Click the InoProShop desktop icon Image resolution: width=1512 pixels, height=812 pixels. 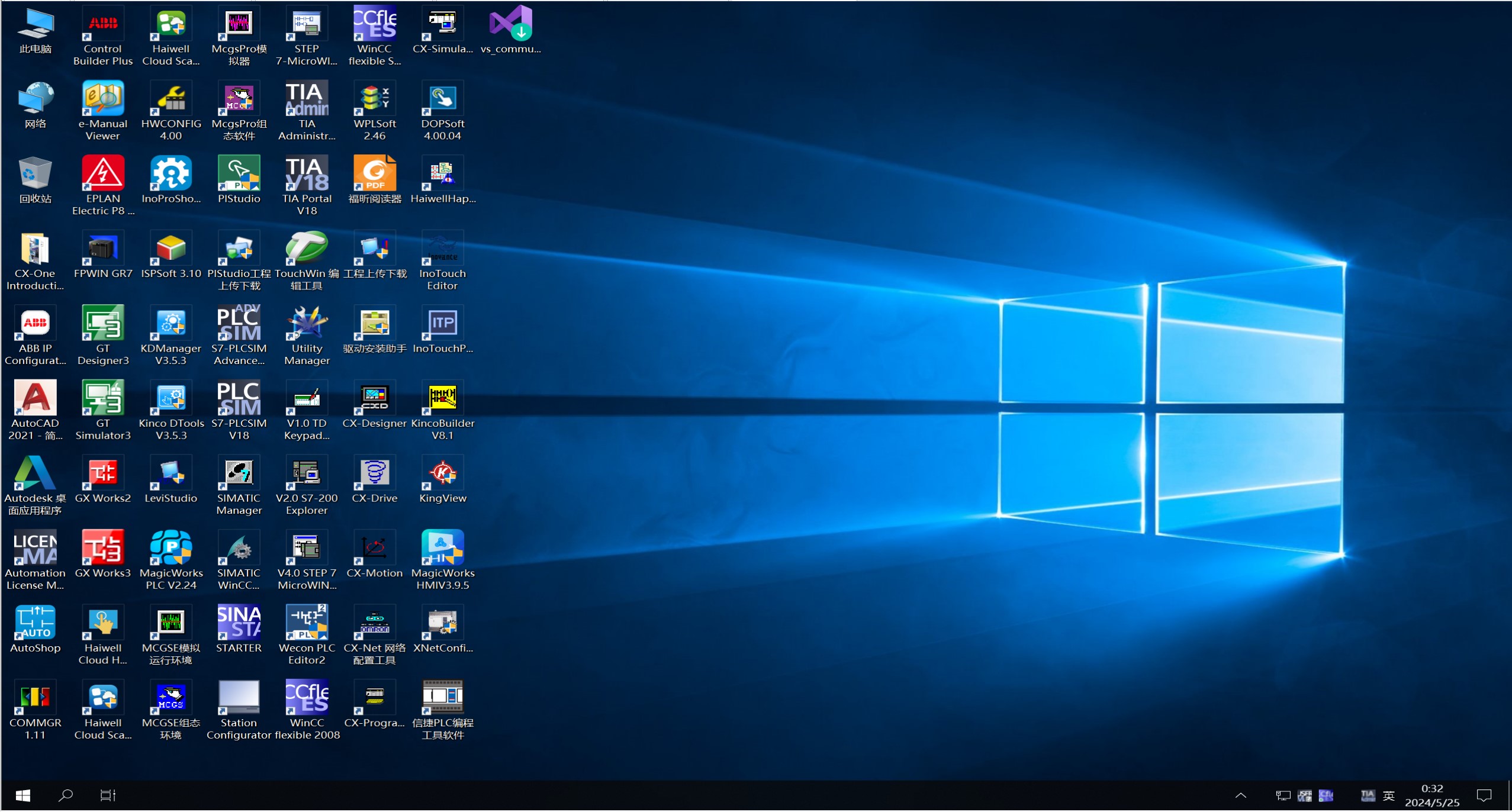pos(170,179)
